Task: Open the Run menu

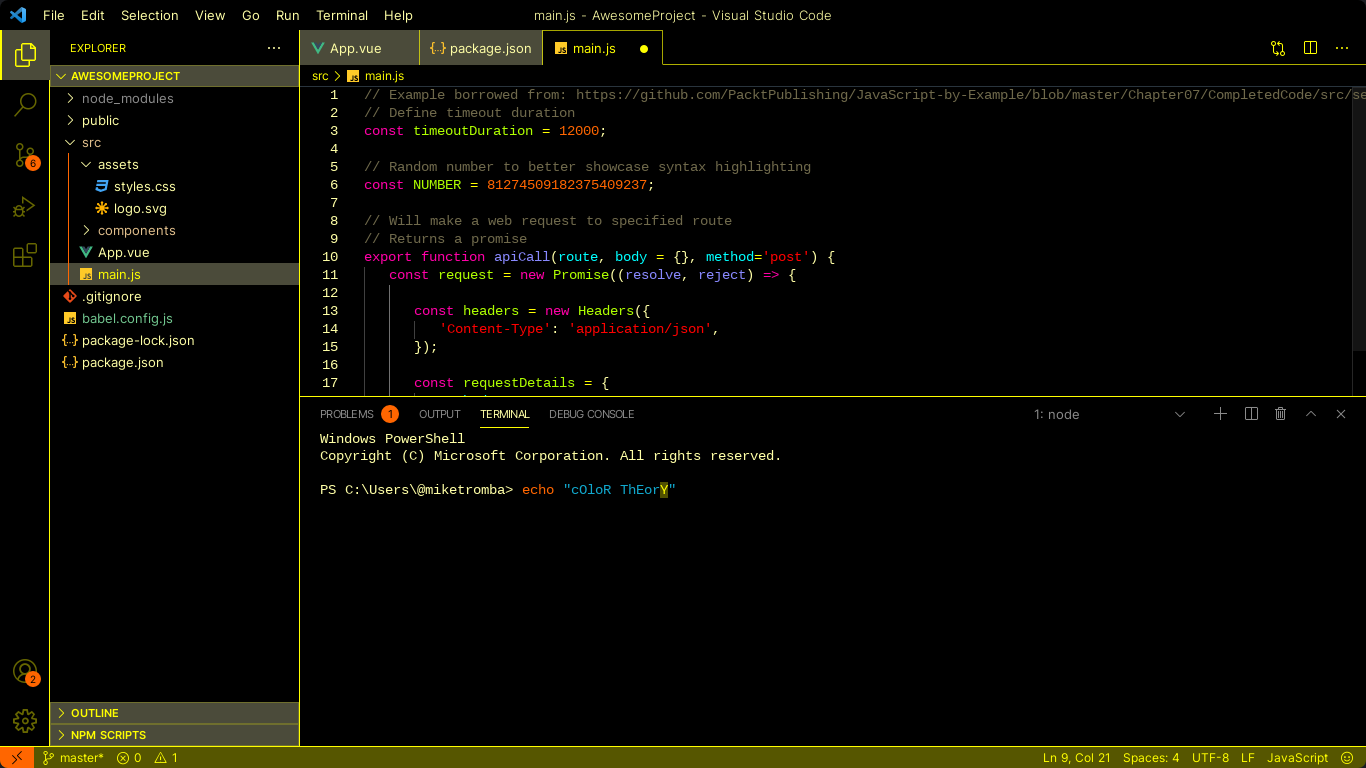Action: tap(287, 15)
